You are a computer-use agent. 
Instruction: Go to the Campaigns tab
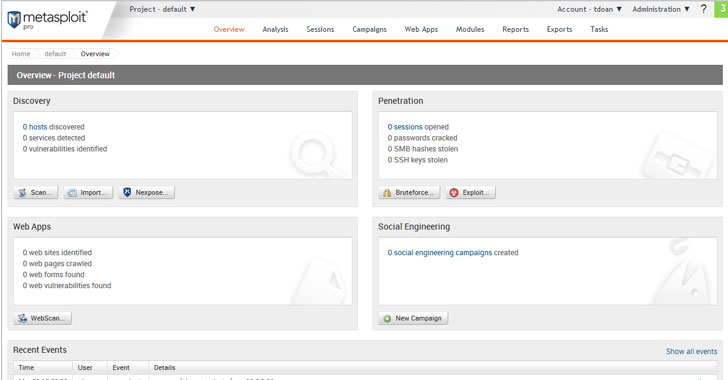(370, 29)
